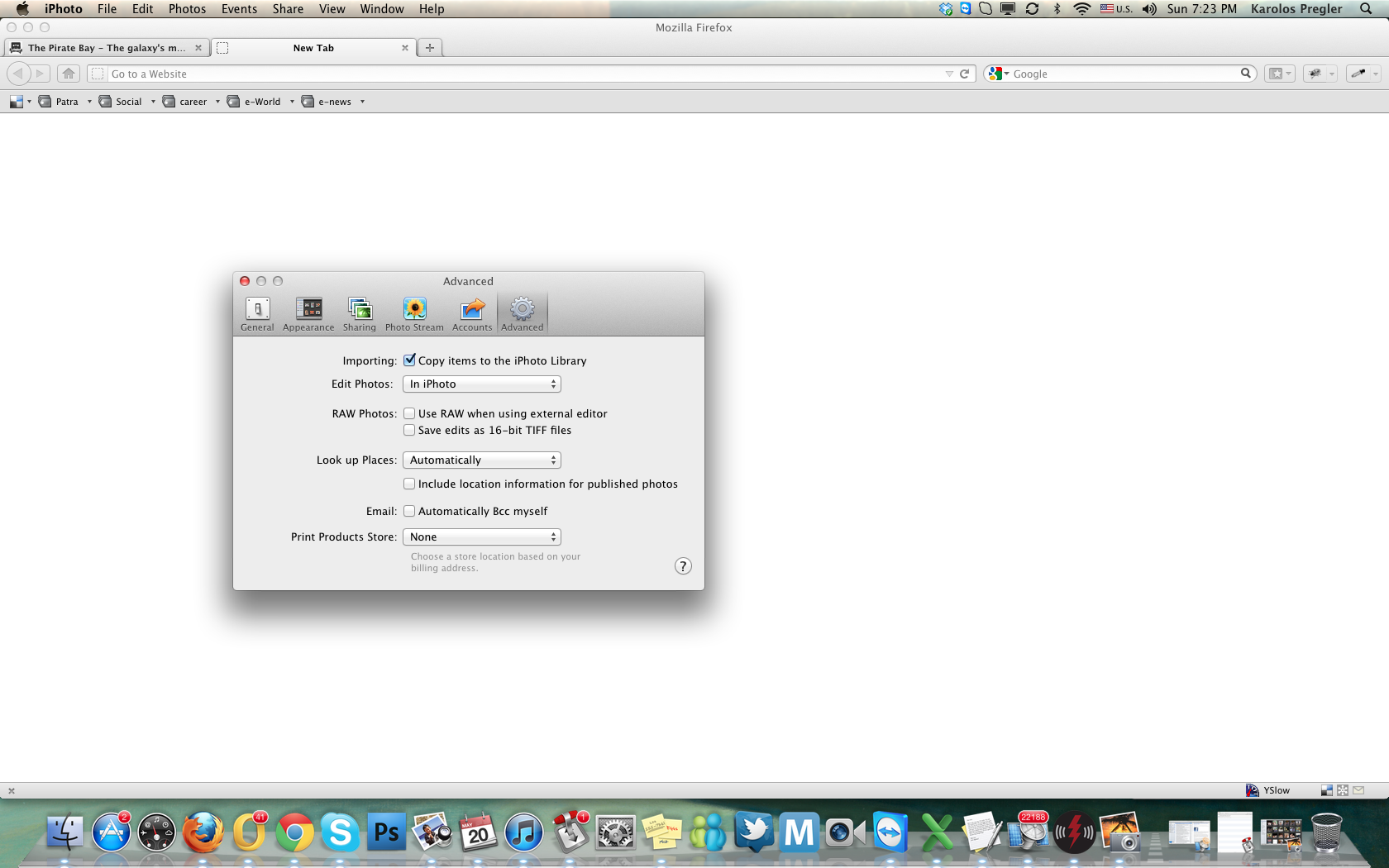Viewport: 1389px width, 868px height.
Task: Click the Firefox home button
Action: pos(69,74)
